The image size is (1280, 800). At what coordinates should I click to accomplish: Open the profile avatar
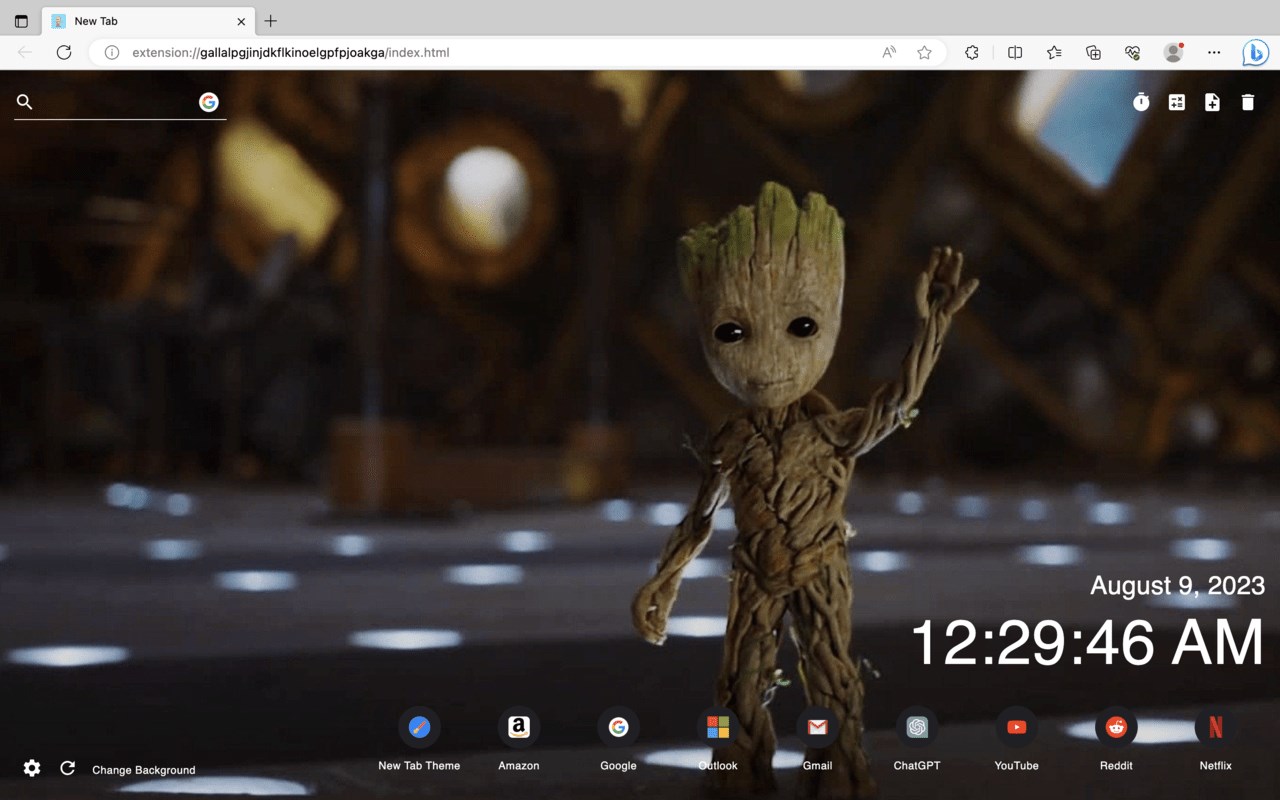(1174, 52)
